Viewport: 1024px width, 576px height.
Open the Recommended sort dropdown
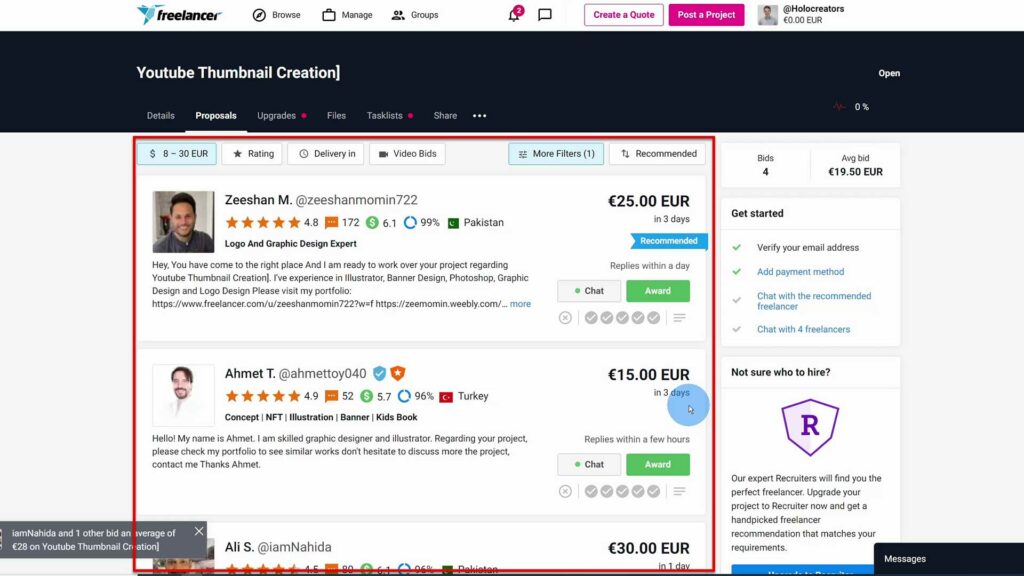tap(658, 153)
